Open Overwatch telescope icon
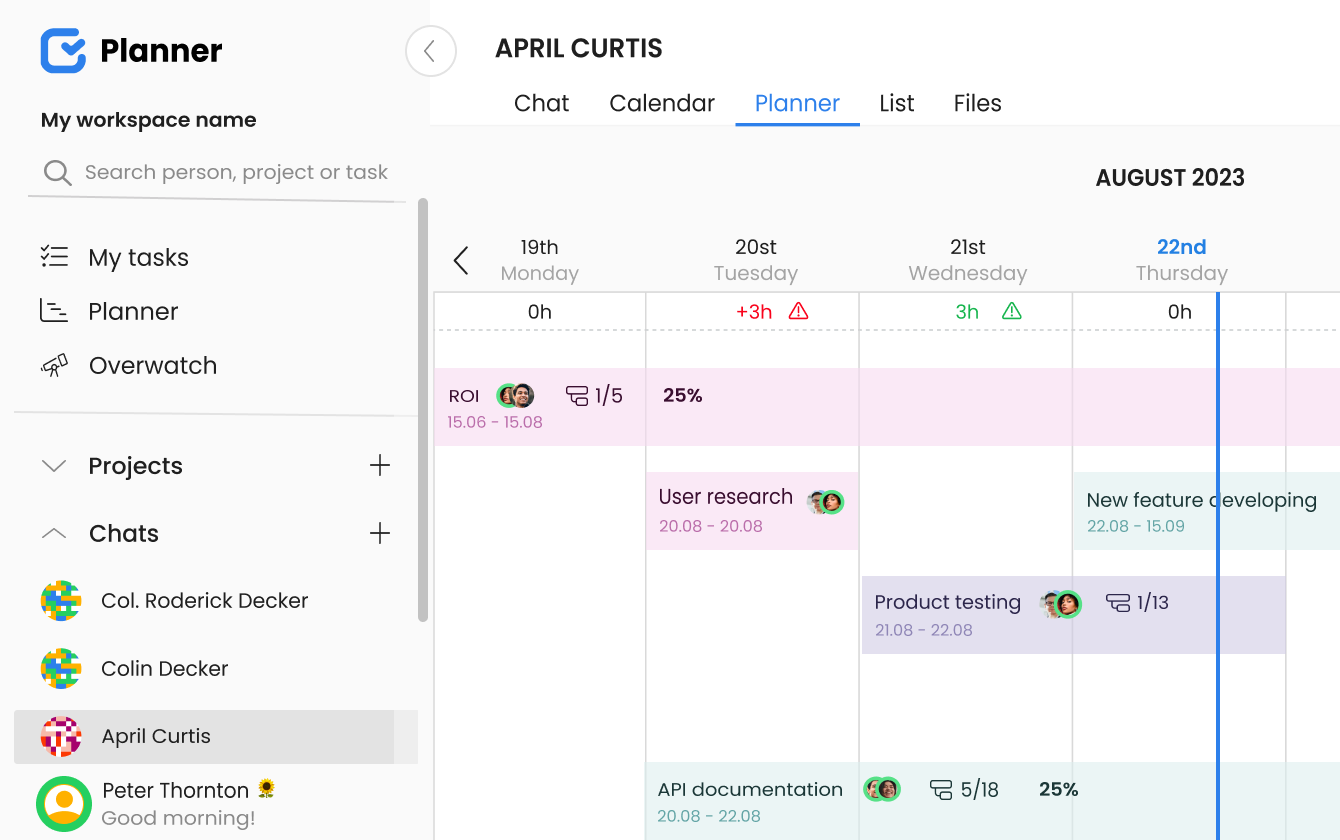The width and height of the screenshot is (1340, 840). coord(54,365)
